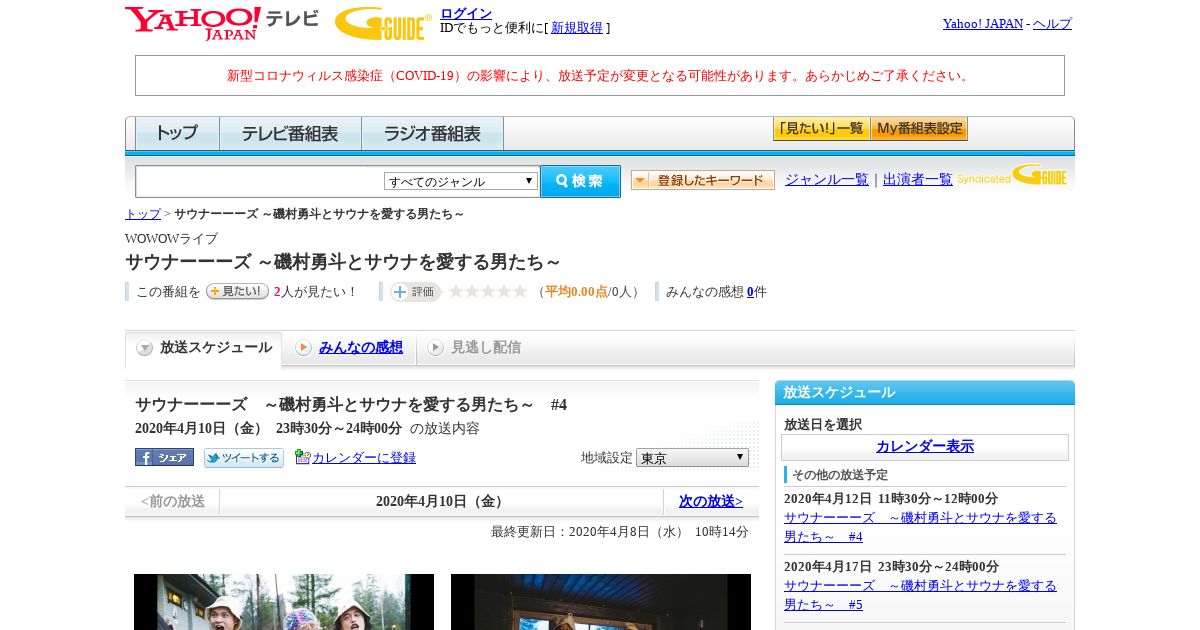This screenshot has width=1200, height=630.
Task: Open the April 12 サウナーーーズ #4 link
Action: 920,527
